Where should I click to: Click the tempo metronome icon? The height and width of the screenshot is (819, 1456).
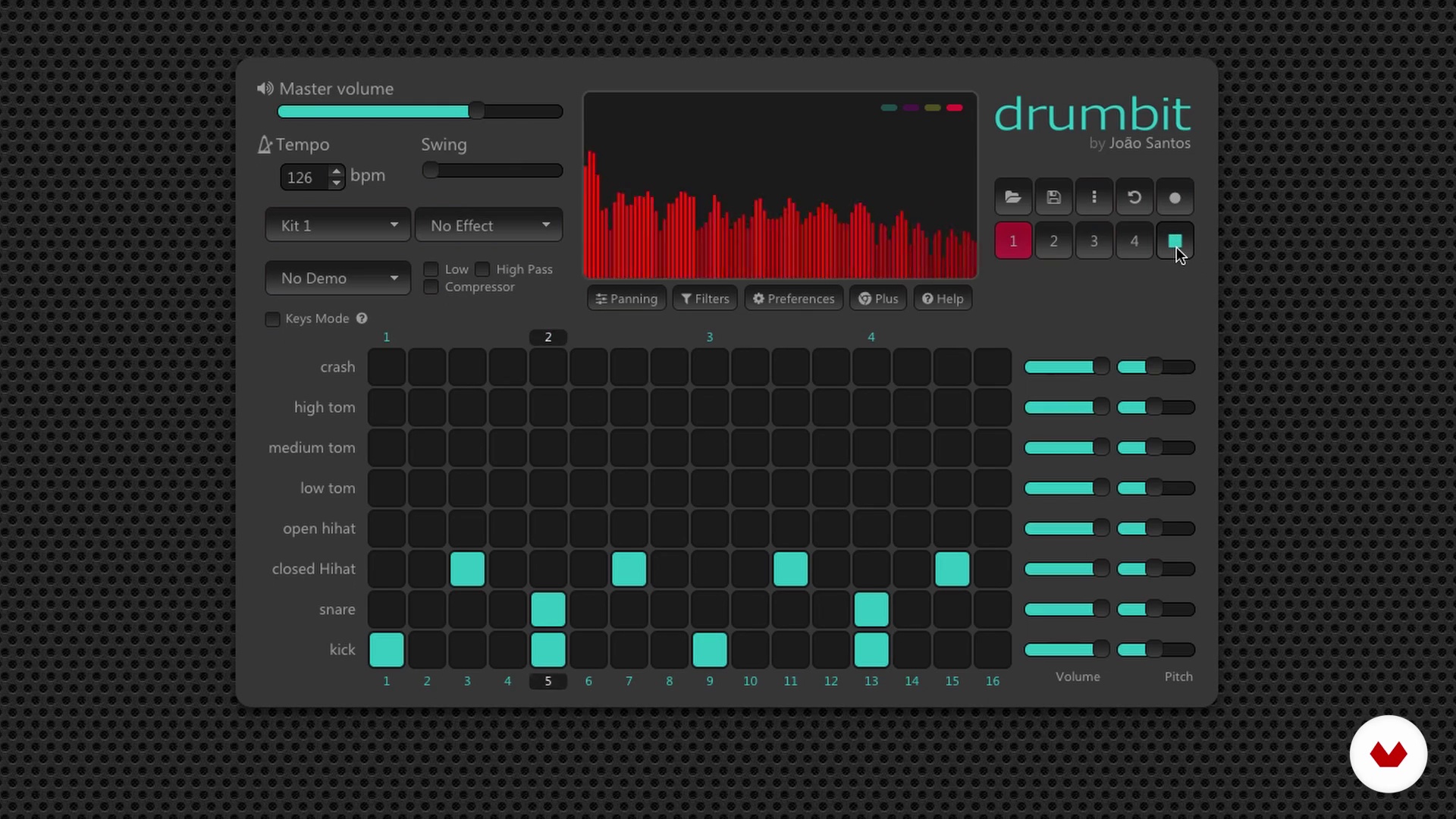point(264,144)
